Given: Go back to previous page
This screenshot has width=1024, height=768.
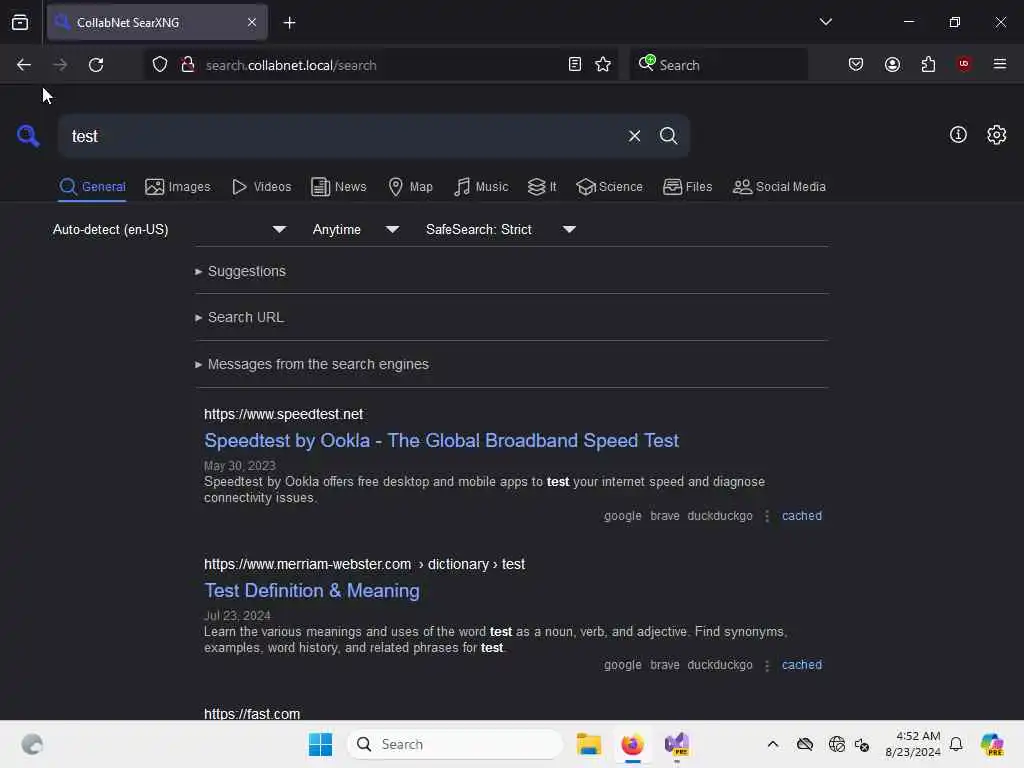Looking at the screenshot, I should point(24,65).
